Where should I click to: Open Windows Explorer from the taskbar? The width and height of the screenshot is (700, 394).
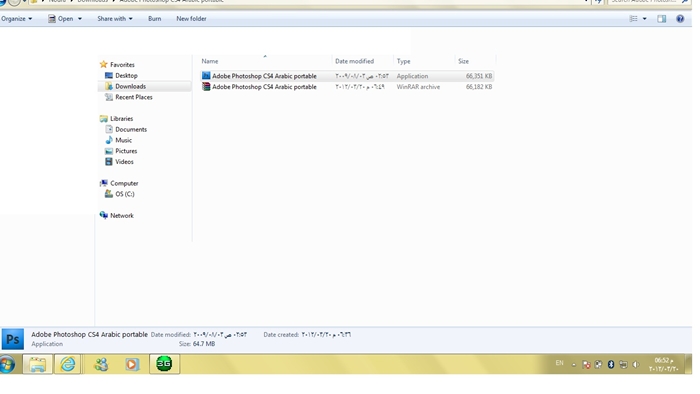pos(38,365)
